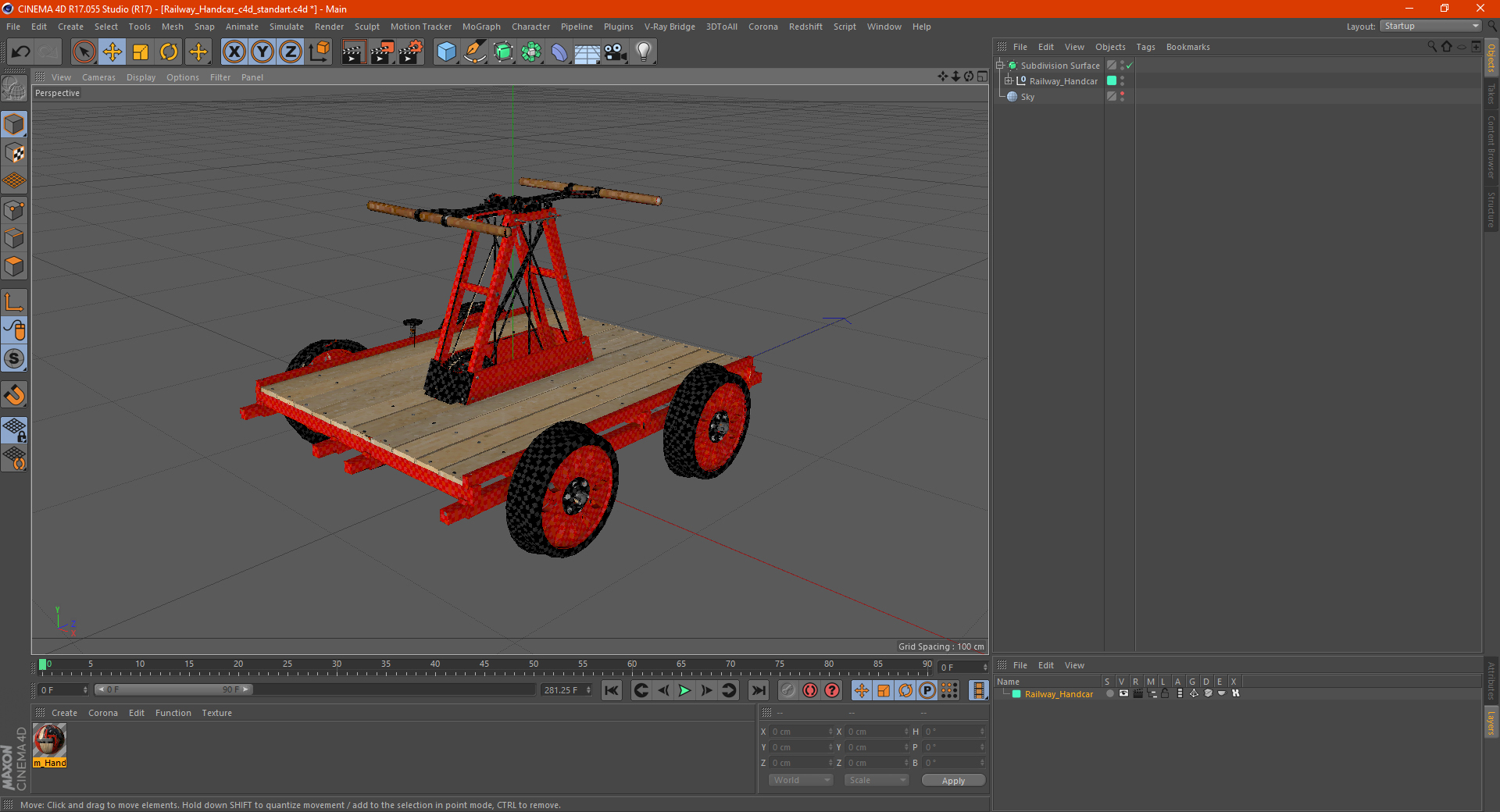Collapse the Subdivision Surface tree node
Image resolution: width=1500 pixels, height=812 pixels.
click(1000, 65)
